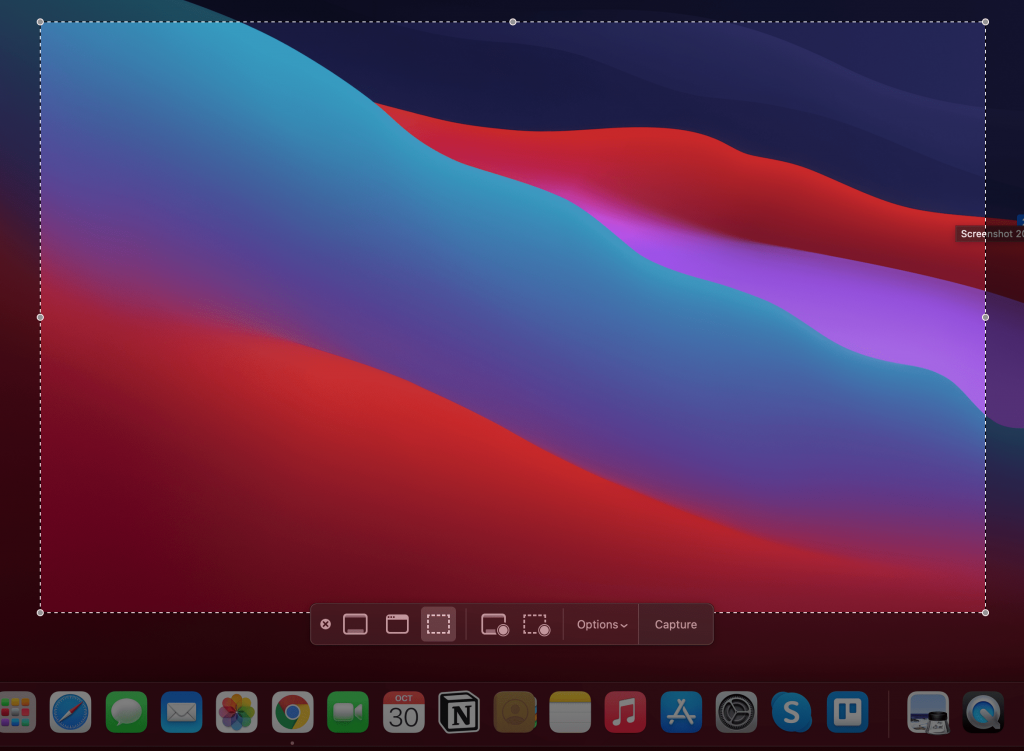1024x751 pixels.
Task: Open Trello from the Dock
Action: (x=848, y=712)
